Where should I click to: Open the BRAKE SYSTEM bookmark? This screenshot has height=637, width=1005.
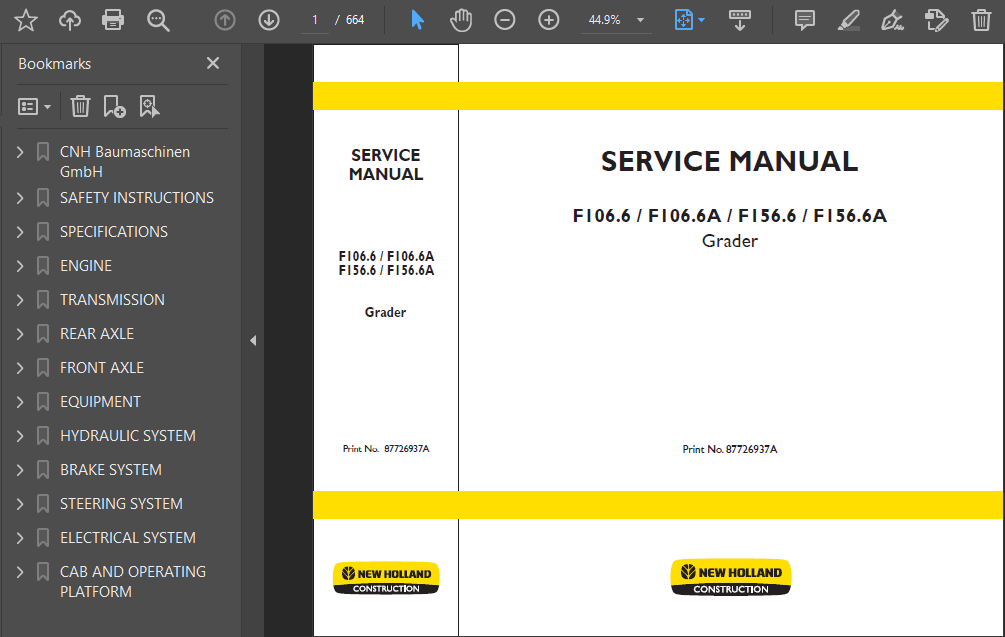point(111,470)
